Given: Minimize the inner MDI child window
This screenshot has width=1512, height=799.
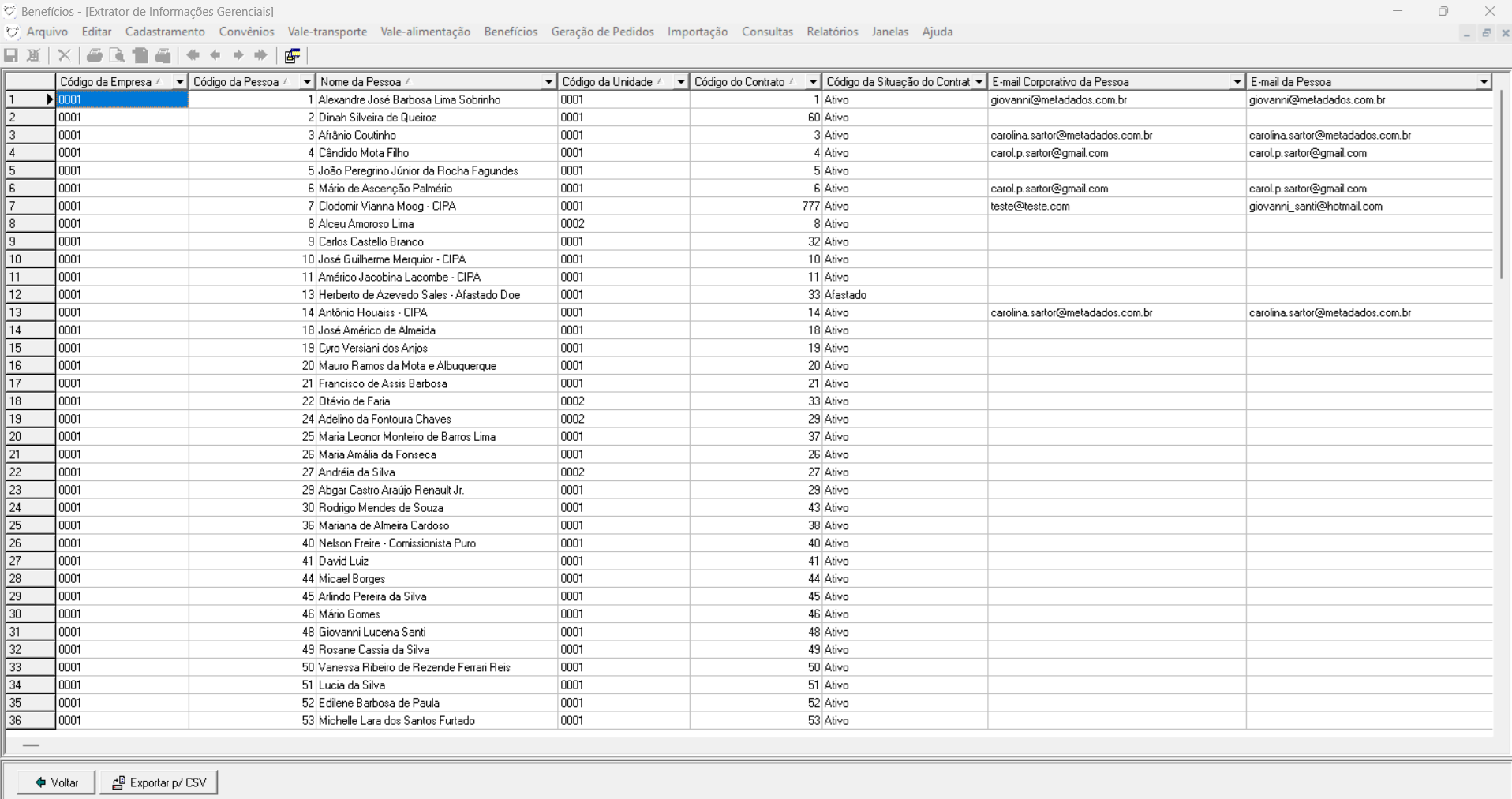Looking at the screenshot, I should (x=1467, y=33).
